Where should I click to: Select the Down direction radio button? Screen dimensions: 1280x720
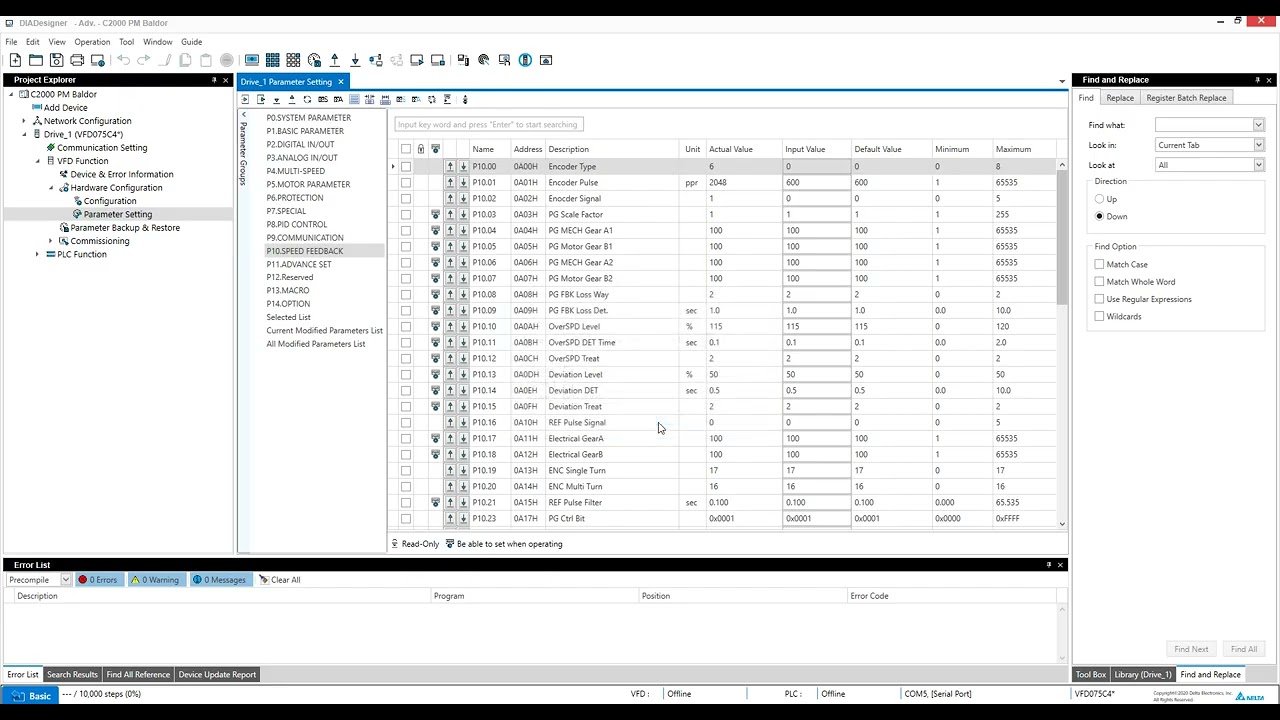[x=1099, y=216]
